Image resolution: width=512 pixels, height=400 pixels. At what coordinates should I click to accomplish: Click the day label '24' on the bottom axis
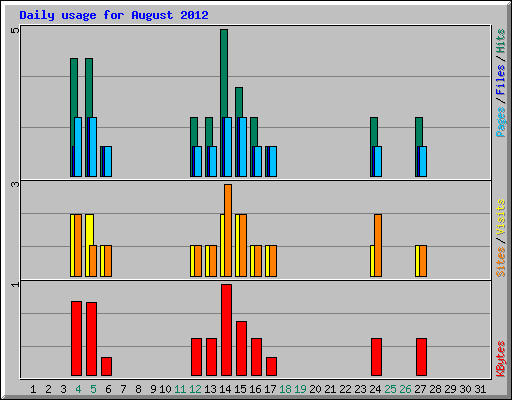(375, 389)
